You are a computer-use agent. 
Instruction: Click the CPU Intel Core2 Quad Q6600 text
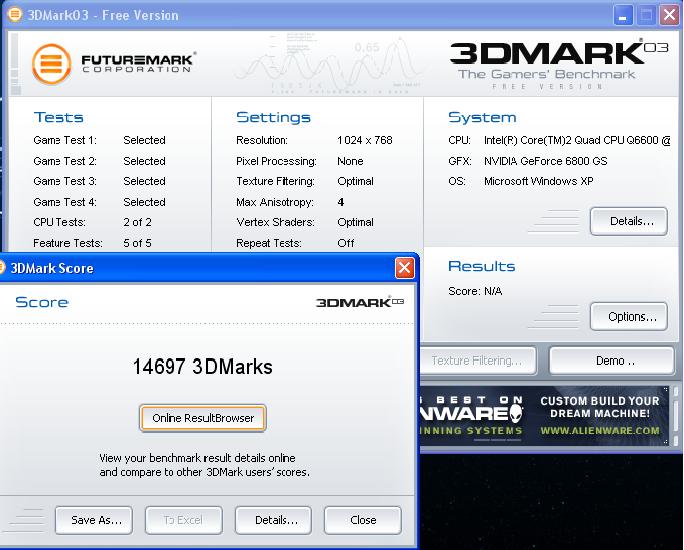point(577,140)
